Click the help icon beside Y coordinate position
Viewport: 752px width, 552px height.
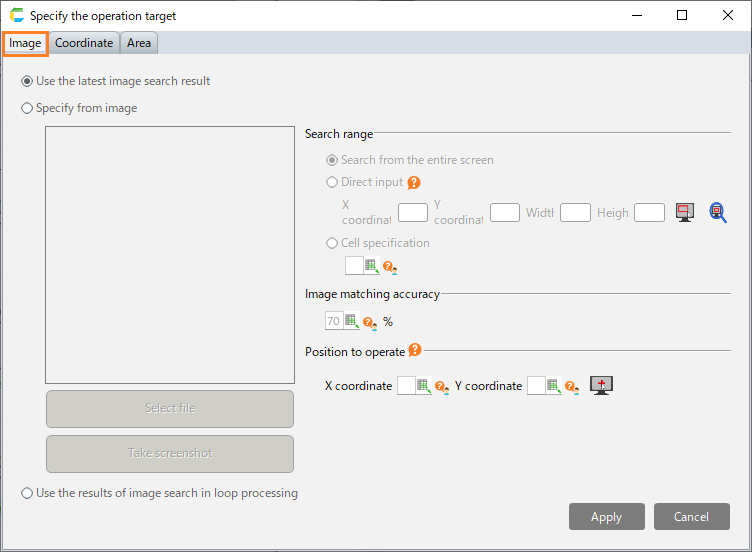571,387
